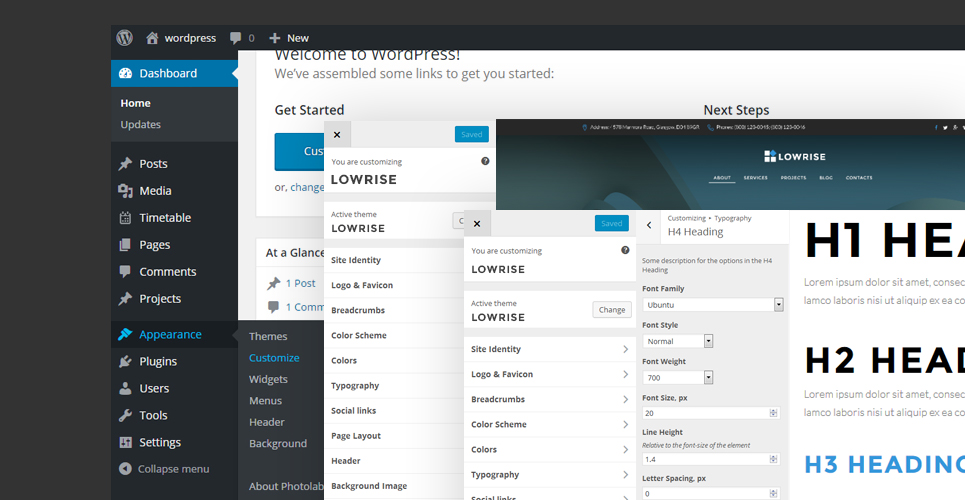Click the Font Size px field
This screenshot has width=965, height=500.
pyautogui.click(x=711, y=413)
